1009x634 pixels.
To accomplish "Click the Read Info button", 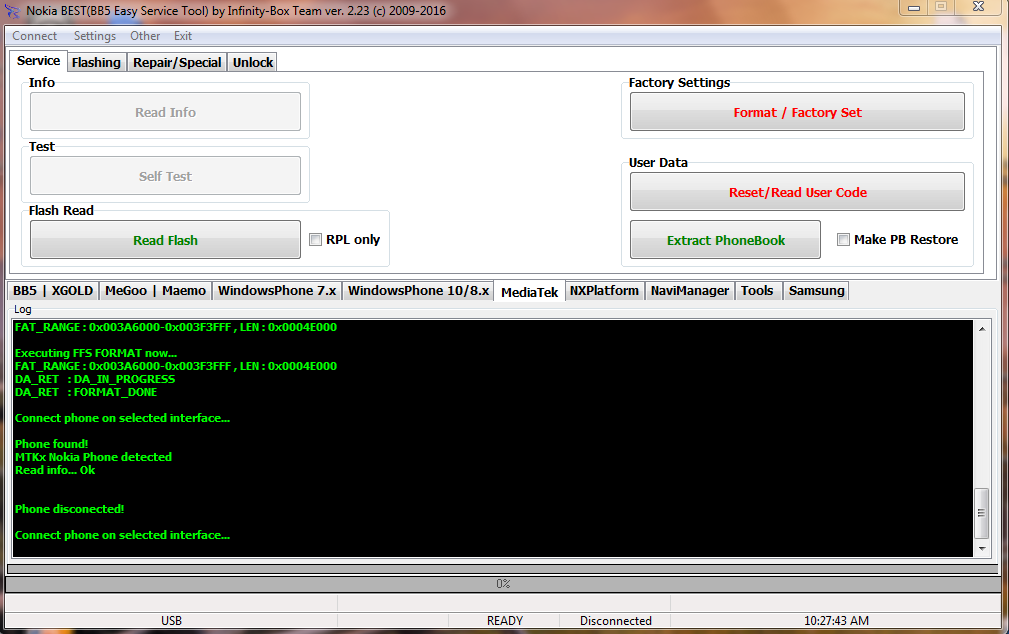I will click(x=165, y=112).
